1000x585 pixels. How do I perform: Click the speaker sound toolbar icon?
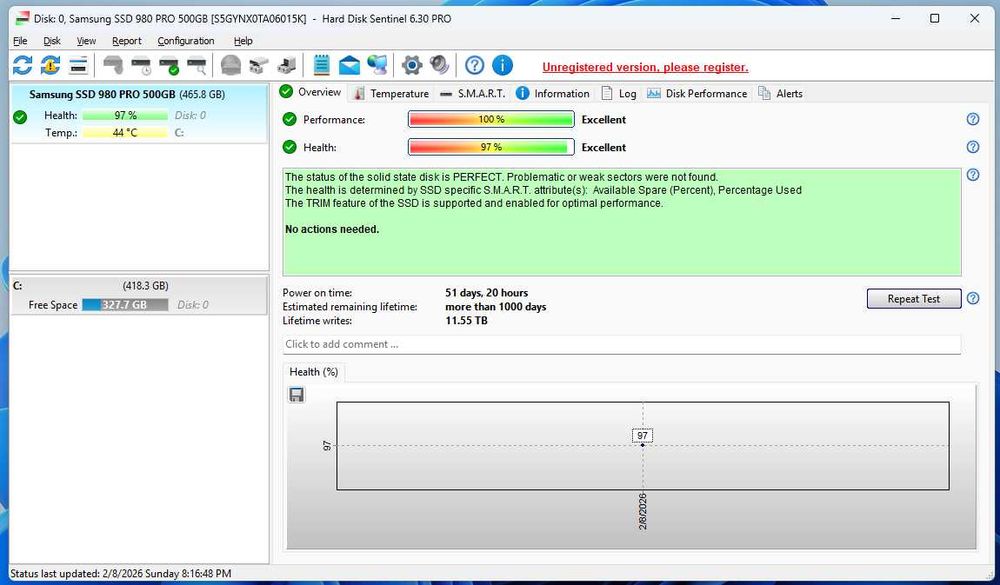tap(439, 65)
